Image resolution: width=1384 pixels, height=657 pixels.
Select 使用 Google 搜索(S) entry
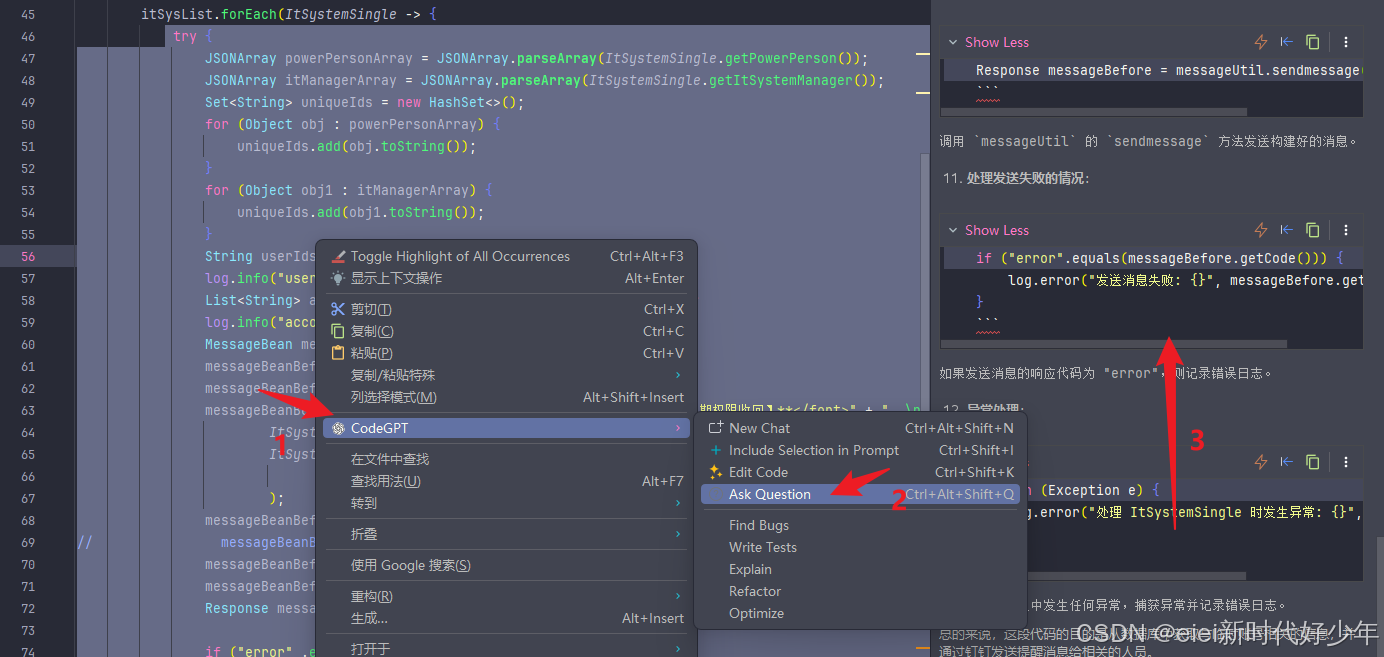coord(506,565)
